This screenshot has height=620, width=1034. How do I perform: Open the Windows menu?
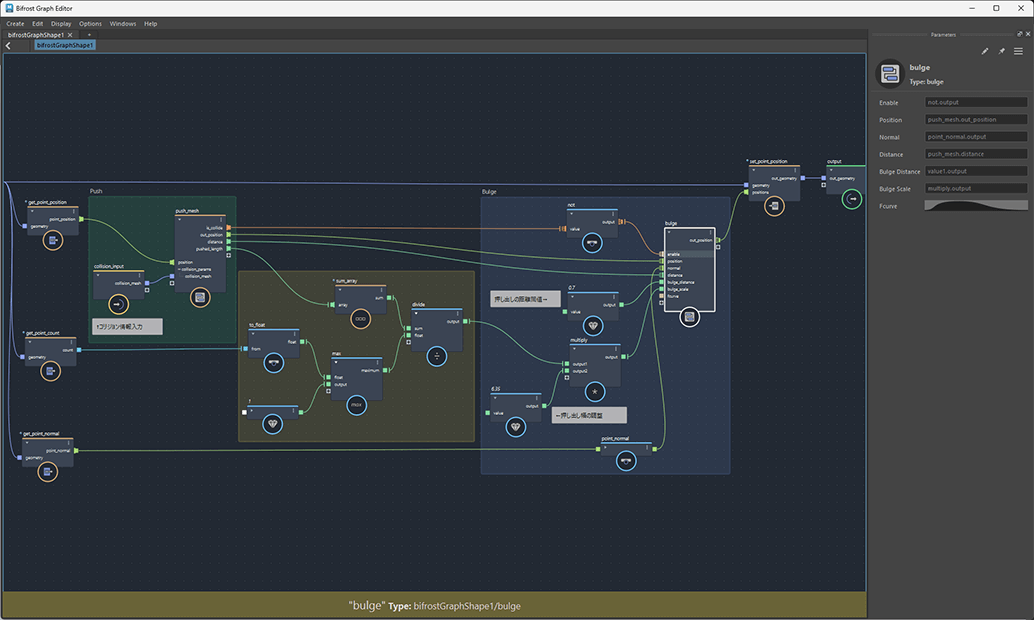pyautogui.click(x=123, y=24)
